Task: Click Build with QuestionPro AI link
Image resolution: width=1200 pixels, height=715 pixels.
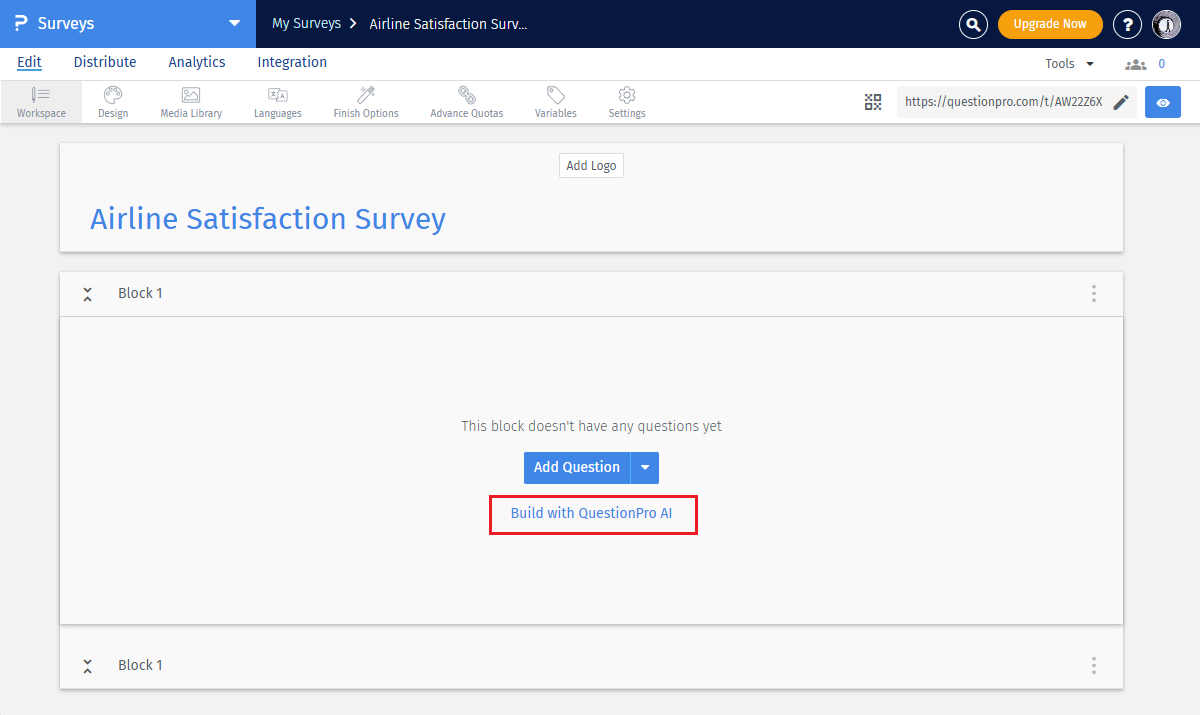Action: point(592,514)
